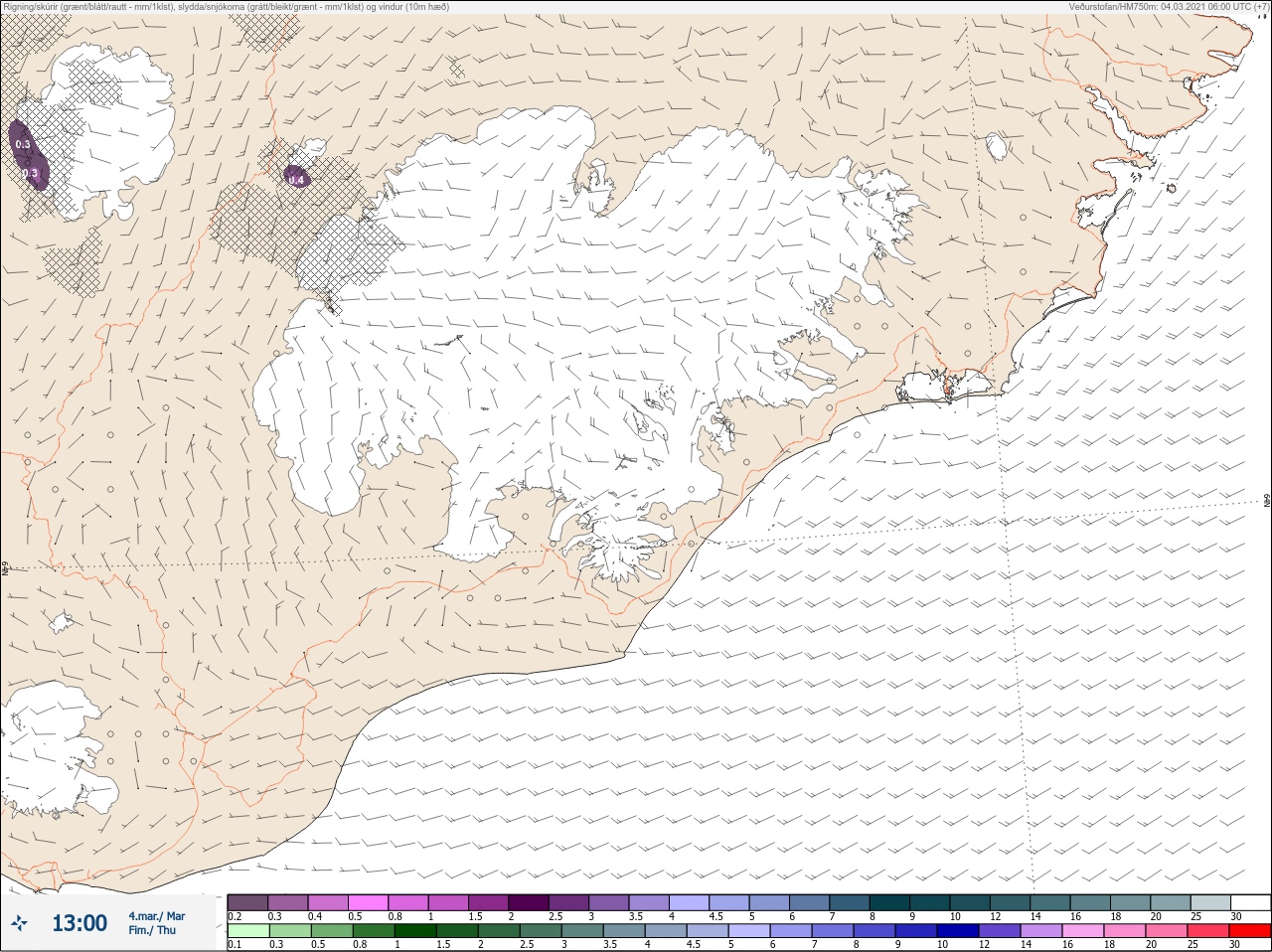Select upper legend light lavender swatch labeled 4

[688, 902]
